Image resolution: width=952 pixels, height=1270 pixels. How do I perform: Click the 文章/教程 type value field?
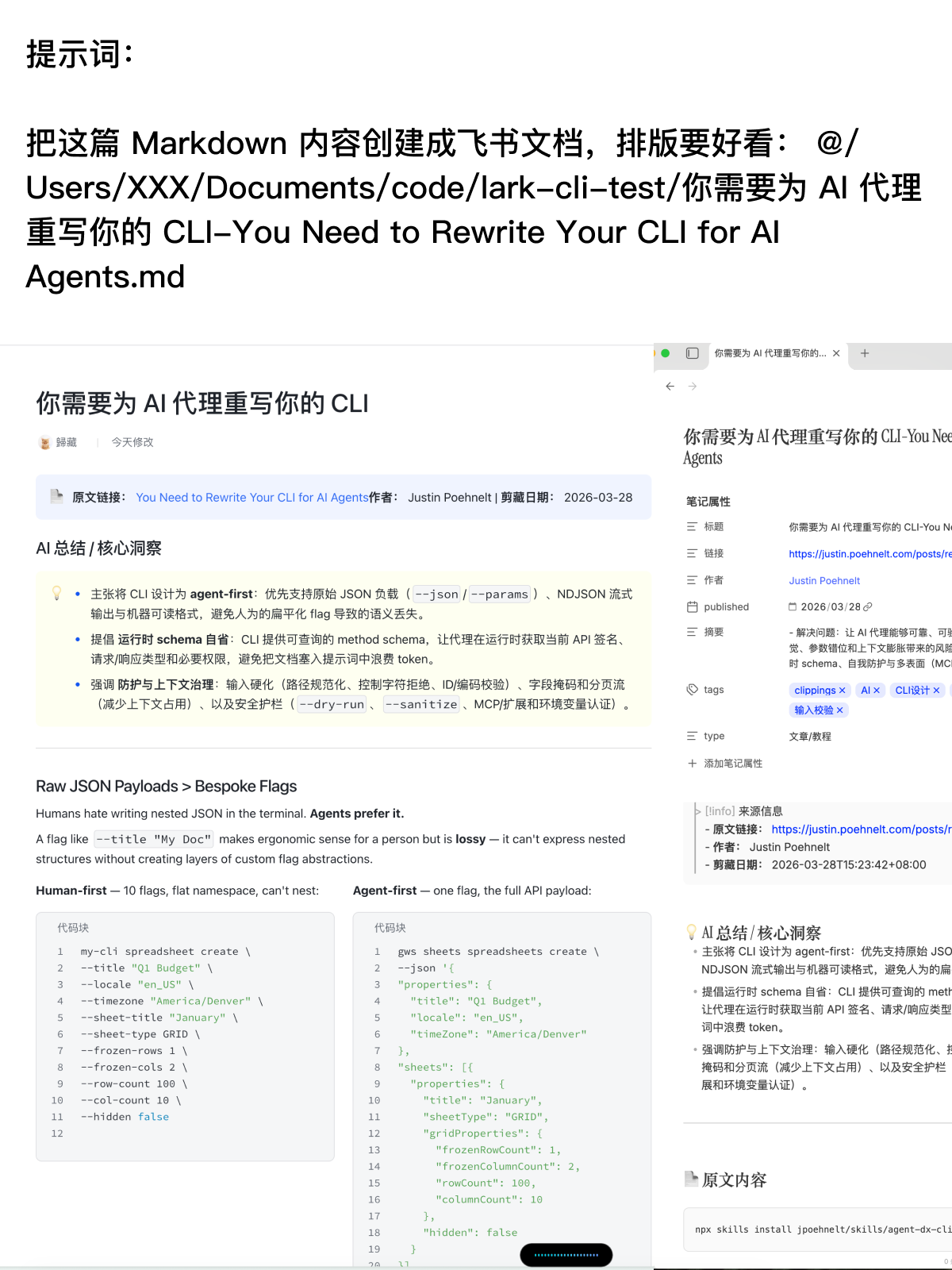coord(810,737)
